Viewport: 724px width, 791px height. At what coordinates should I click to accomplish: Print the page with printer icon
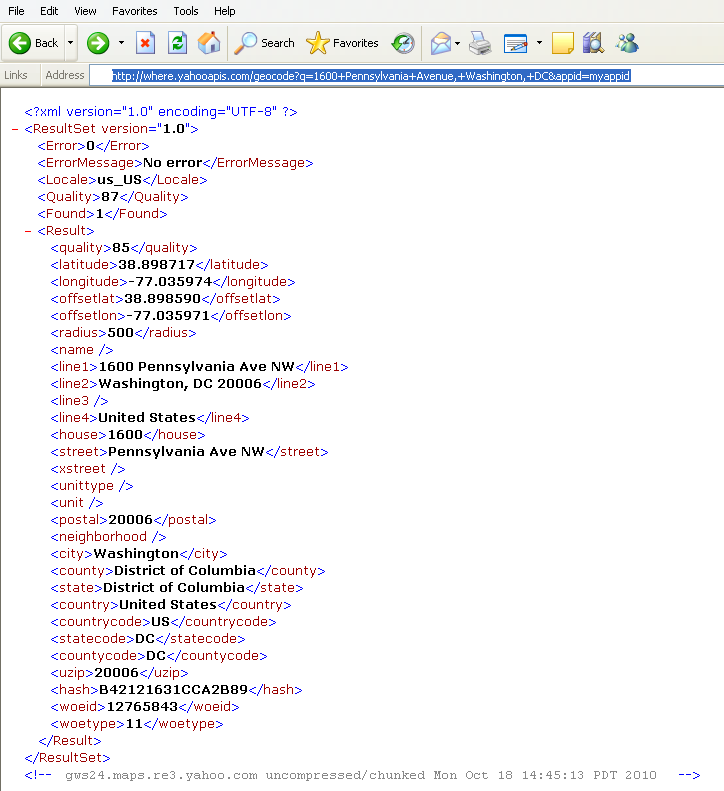point(480,43)
